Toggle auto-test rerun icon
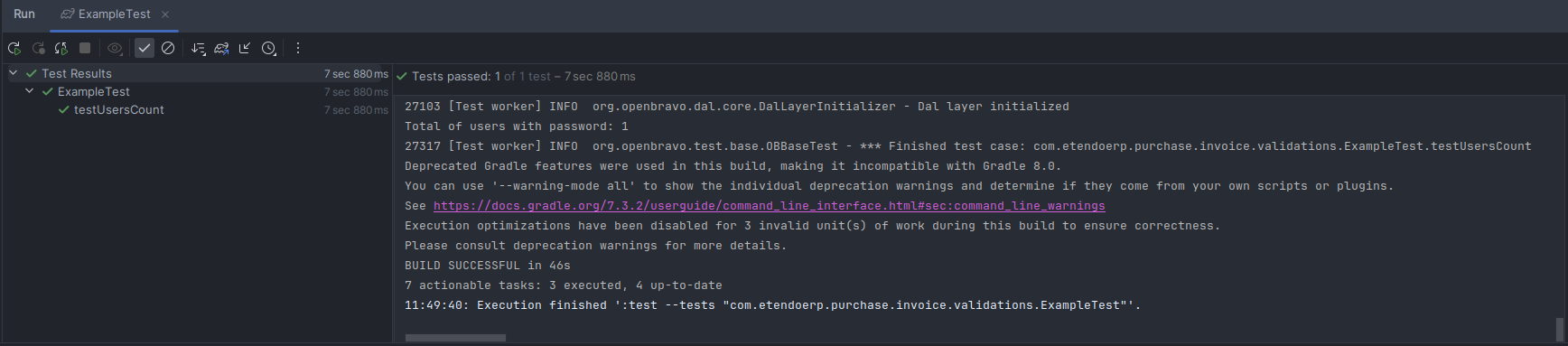This screenshot has height=346, width=1568. (x=61, y=49)
